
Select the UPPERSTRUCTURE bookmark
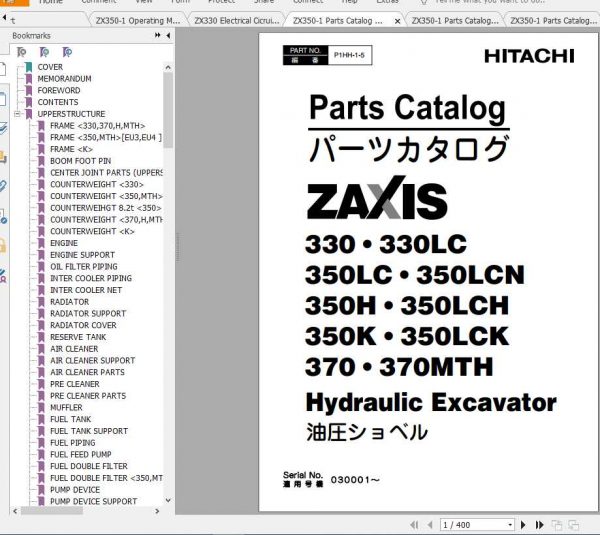pyautogui.click(x=71, y=114)
